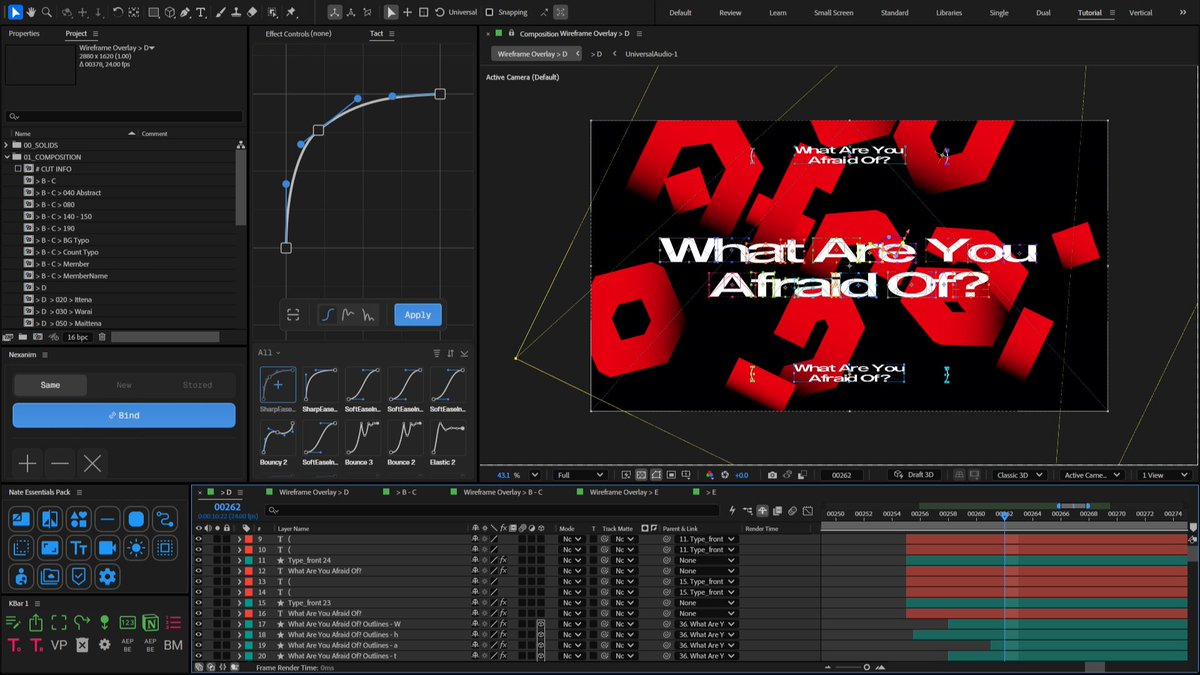The image size is (1200, 675).
Task: Open the 1 View layout dropdown
Action: coord(1165,475)
